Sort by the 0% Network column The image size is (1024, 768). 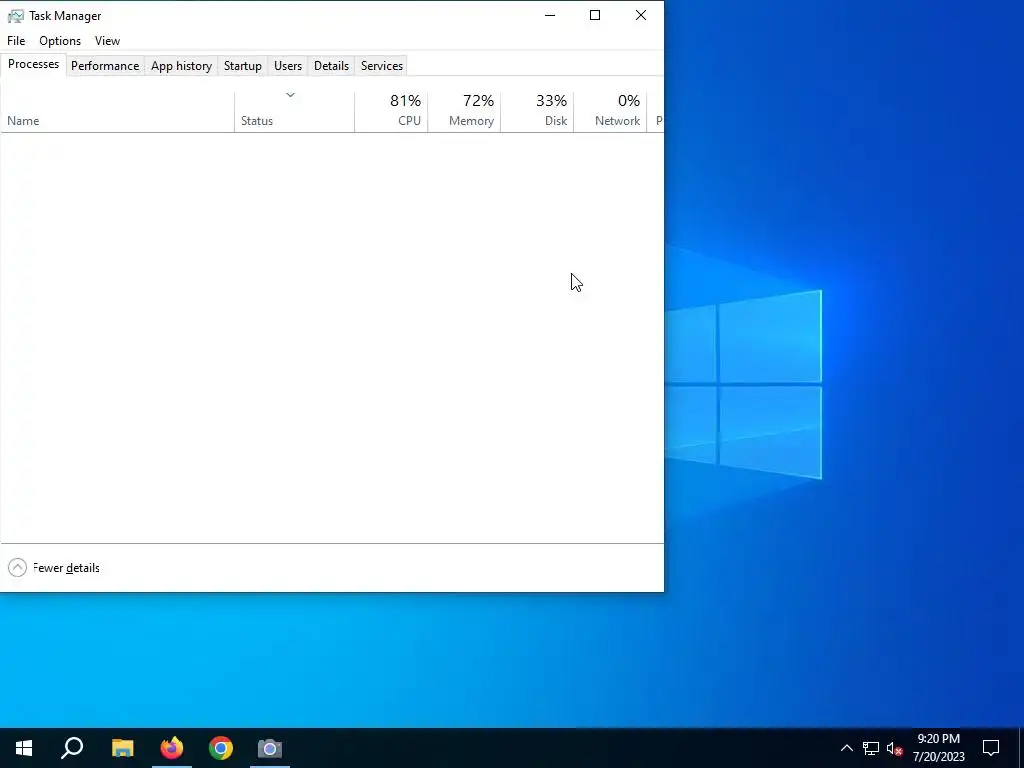click(611, 112)
